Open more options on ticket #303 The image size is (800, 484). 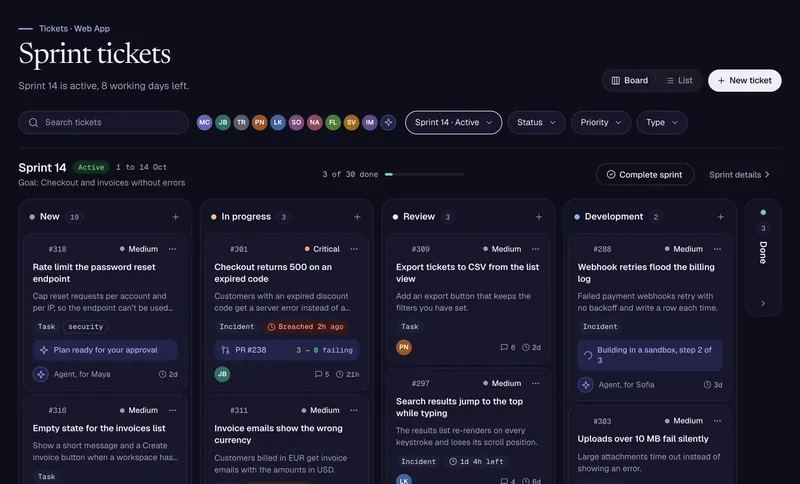tap(717, 421)
